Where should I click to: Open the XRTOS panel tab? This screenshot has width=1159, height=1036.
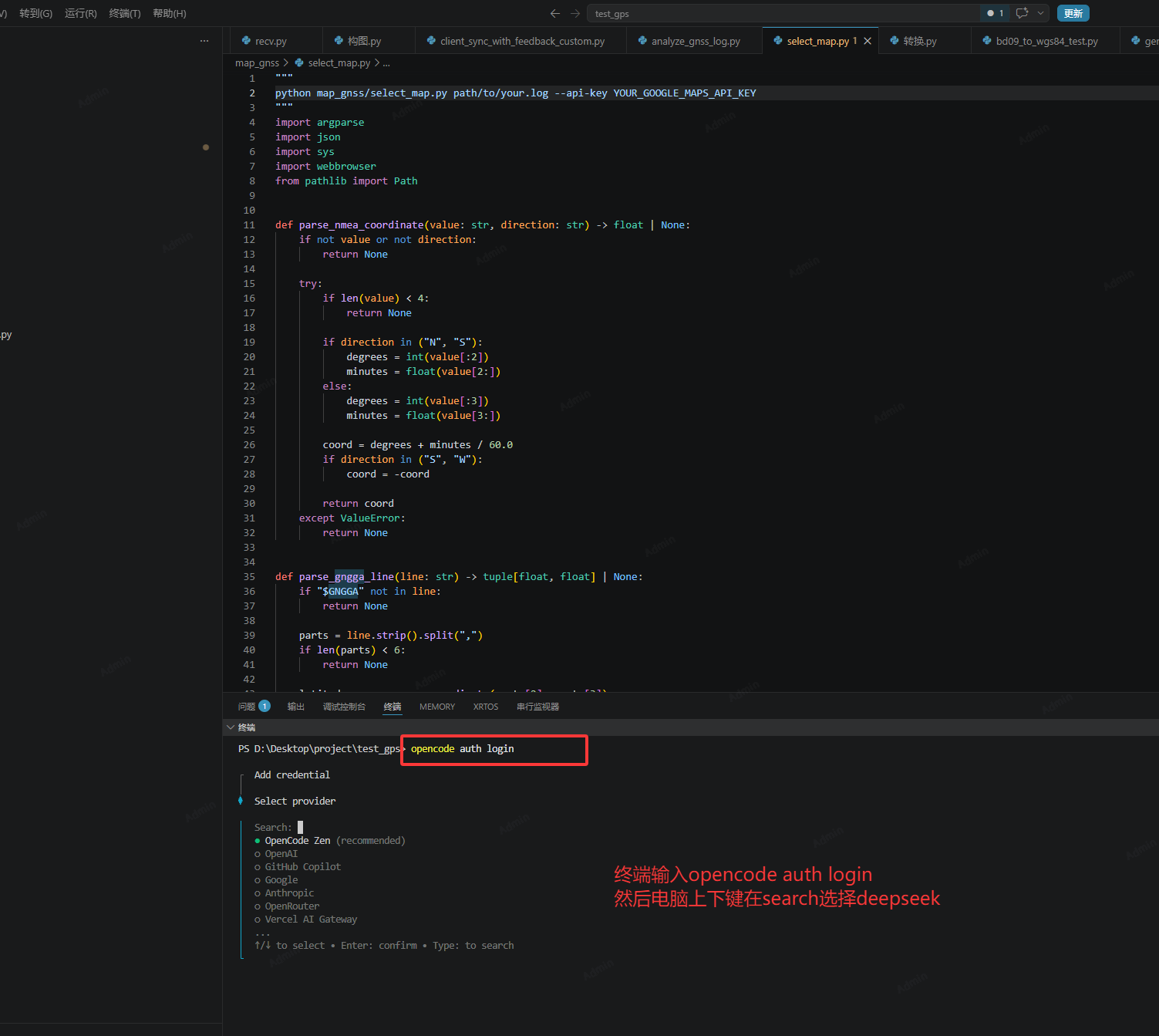[486, 707]
